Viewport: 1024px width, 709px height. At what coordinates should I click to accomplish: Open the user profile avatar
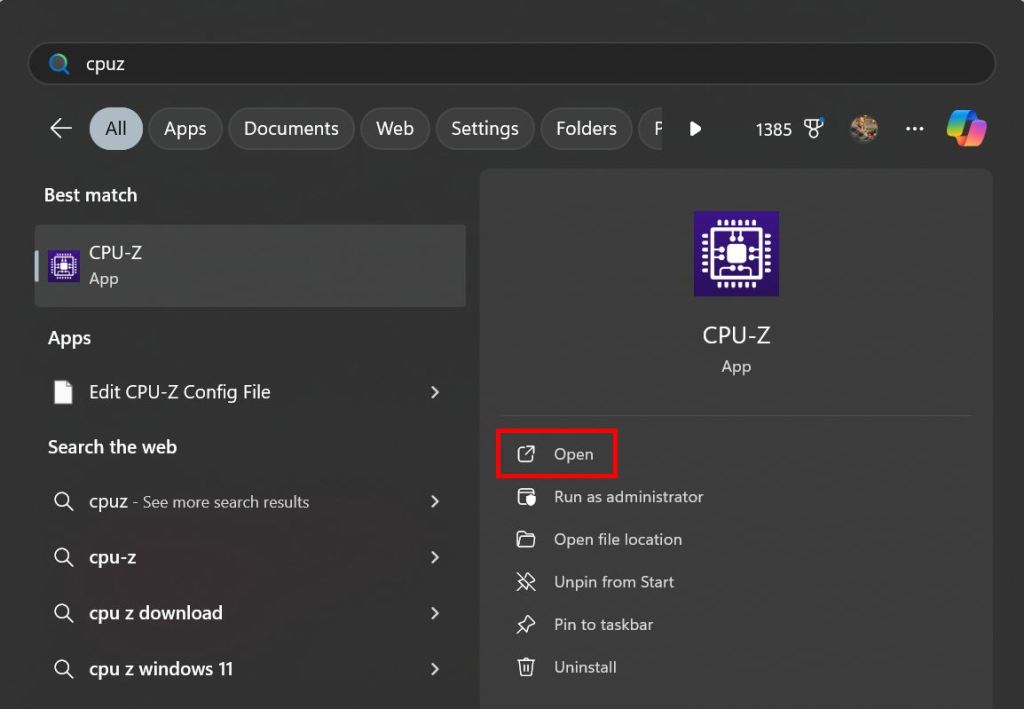click(x=863, y=129)
